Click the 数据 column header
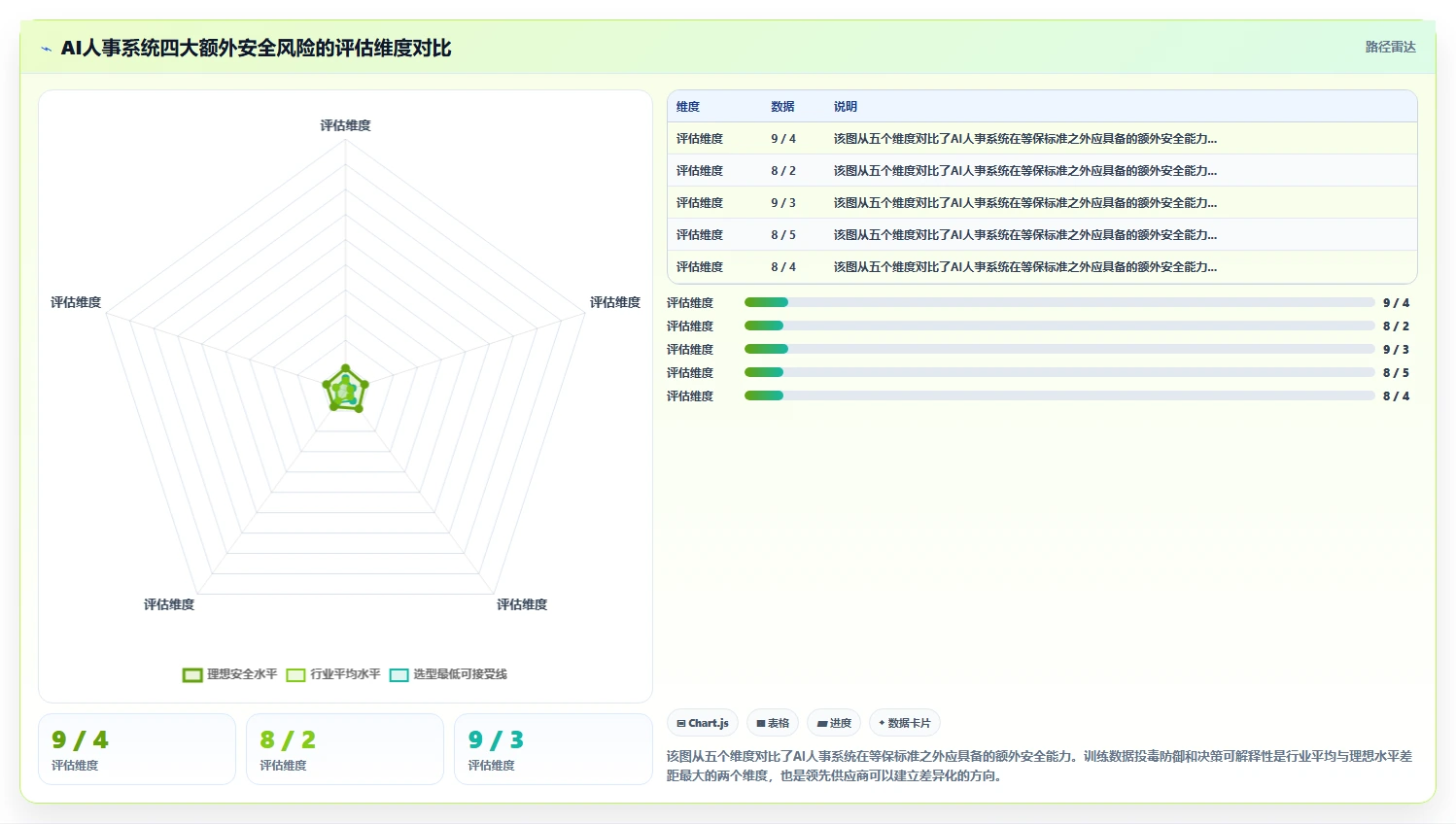This screenshot has height=824, width=1456. (782, 107)
